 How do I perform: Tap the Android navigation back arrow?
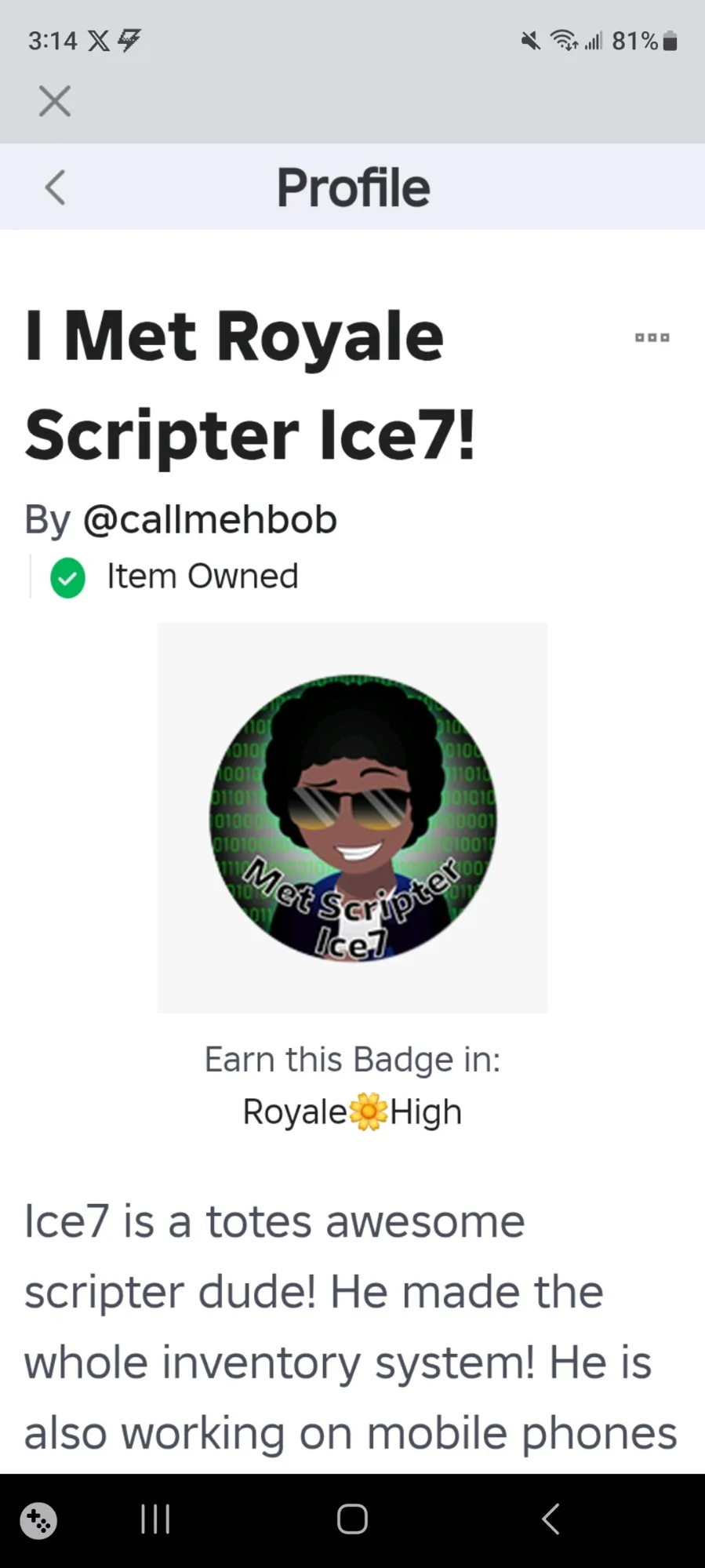551,1519
